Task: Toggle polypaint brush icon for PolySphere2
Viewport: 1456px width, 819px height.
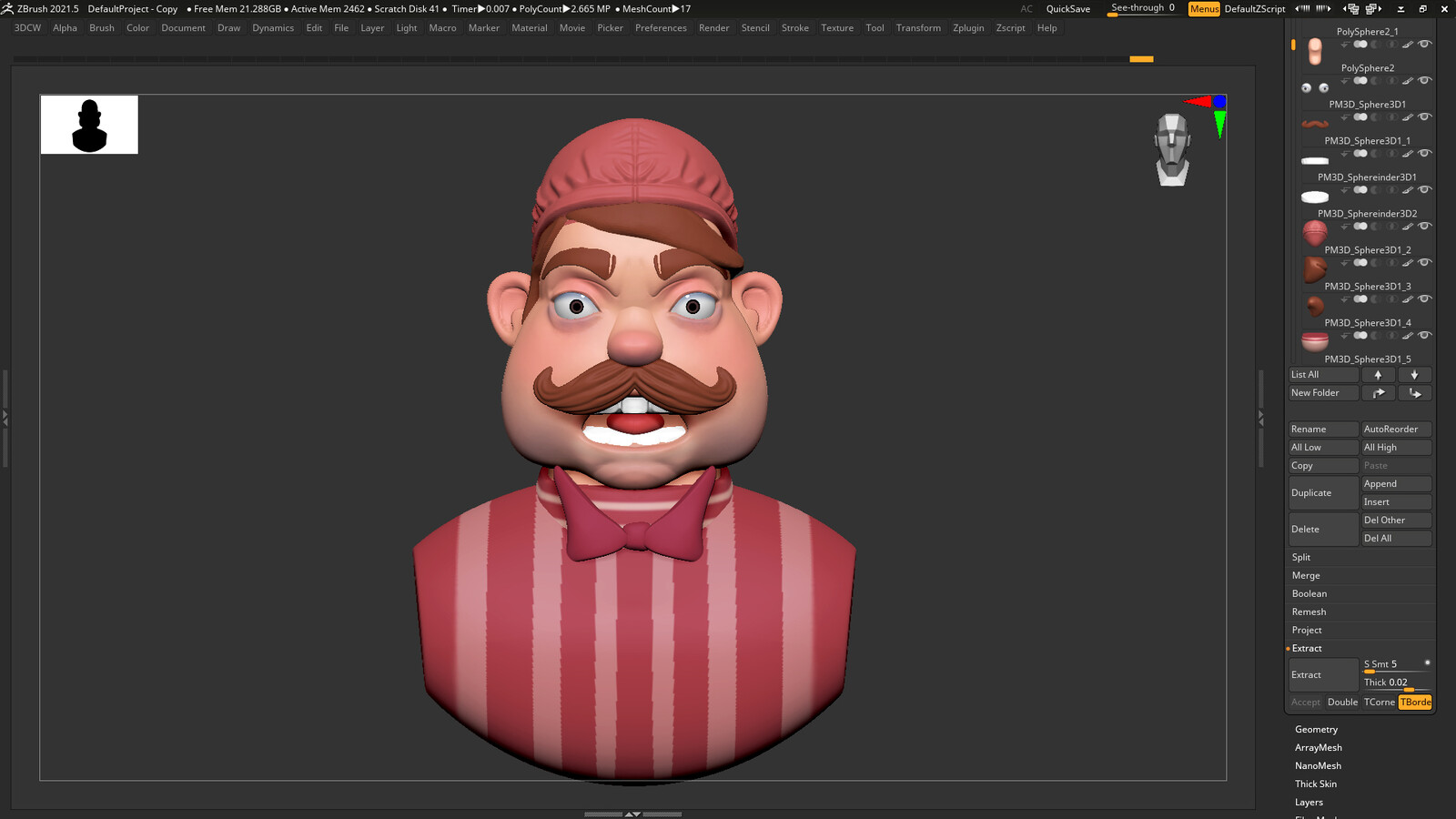Action: [x=1408, y=80]
